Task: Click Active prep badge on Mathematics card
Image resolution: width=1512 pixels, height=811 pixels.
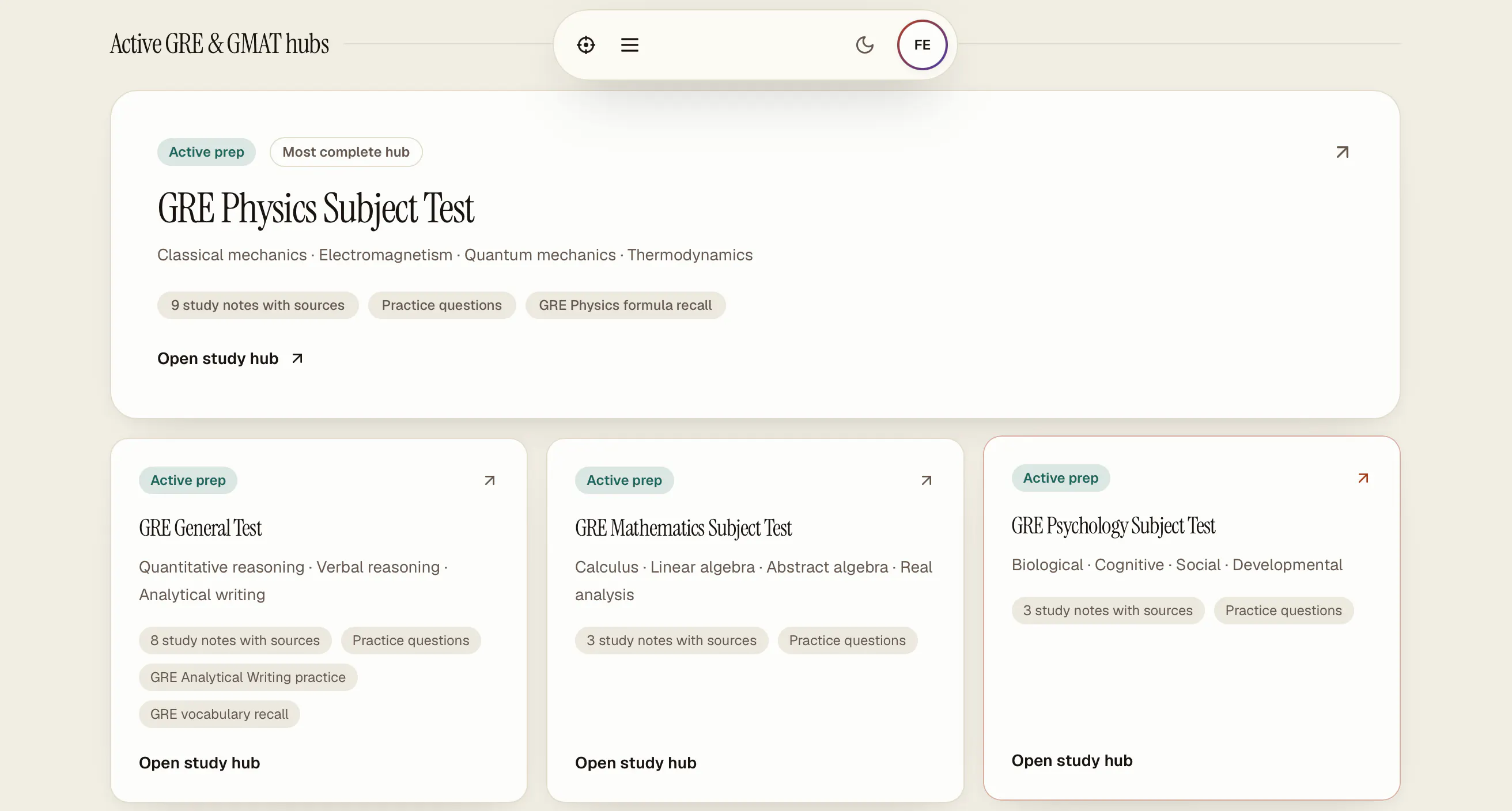Action: (x=624, y=480)
